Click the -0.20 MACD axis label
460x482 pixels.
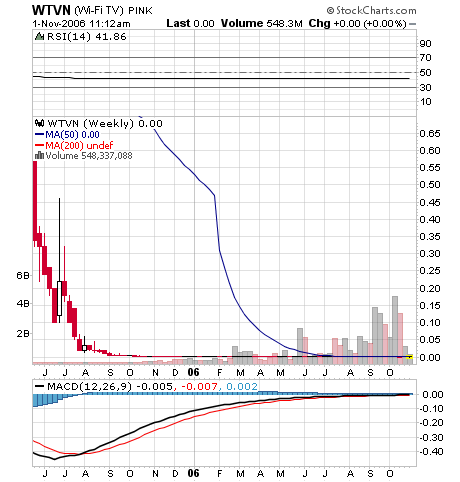(x=432, y=422)
